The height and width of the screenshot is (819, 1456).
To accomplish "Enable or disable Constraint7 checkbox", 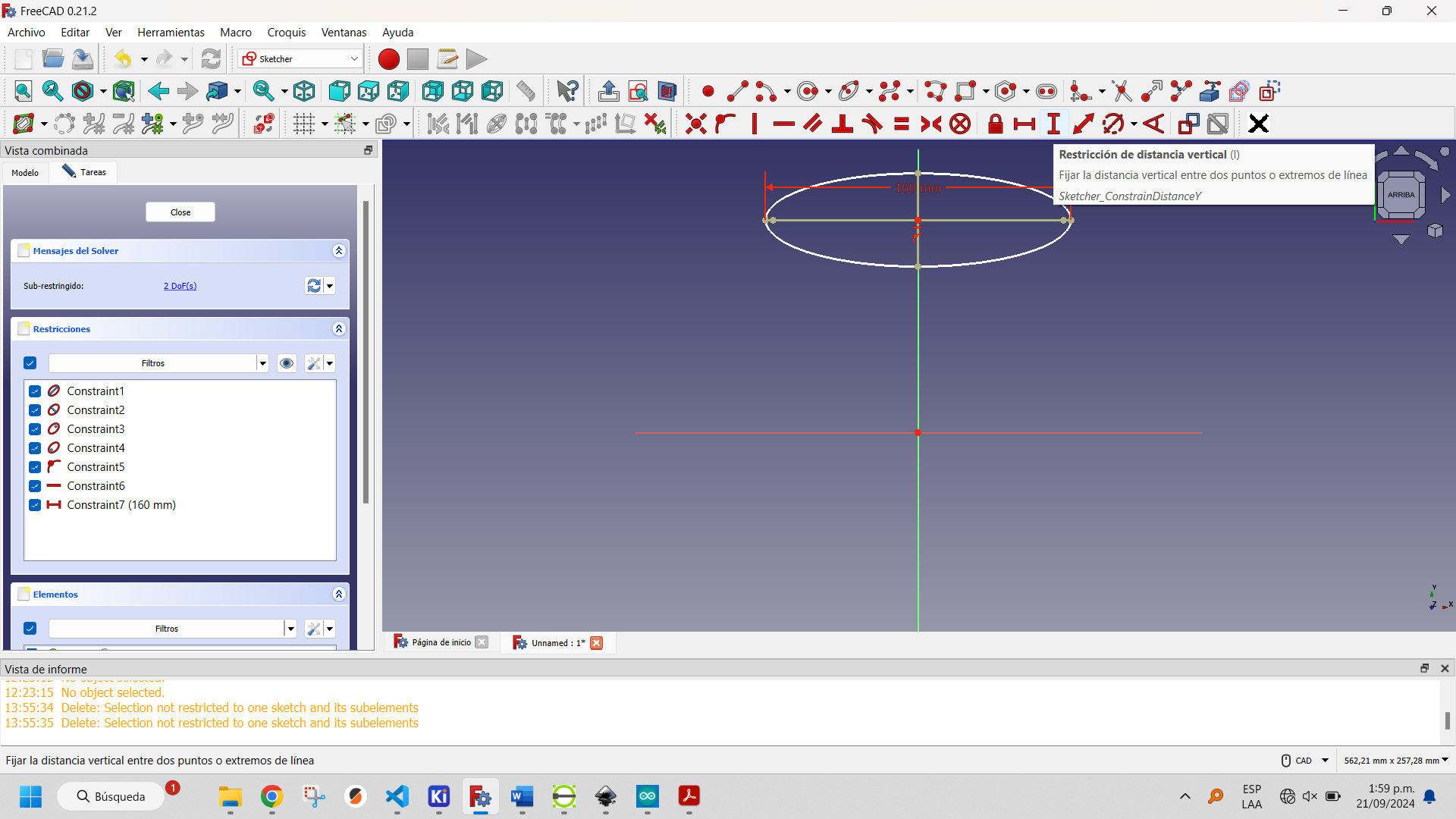I will (x=36, y=505).
